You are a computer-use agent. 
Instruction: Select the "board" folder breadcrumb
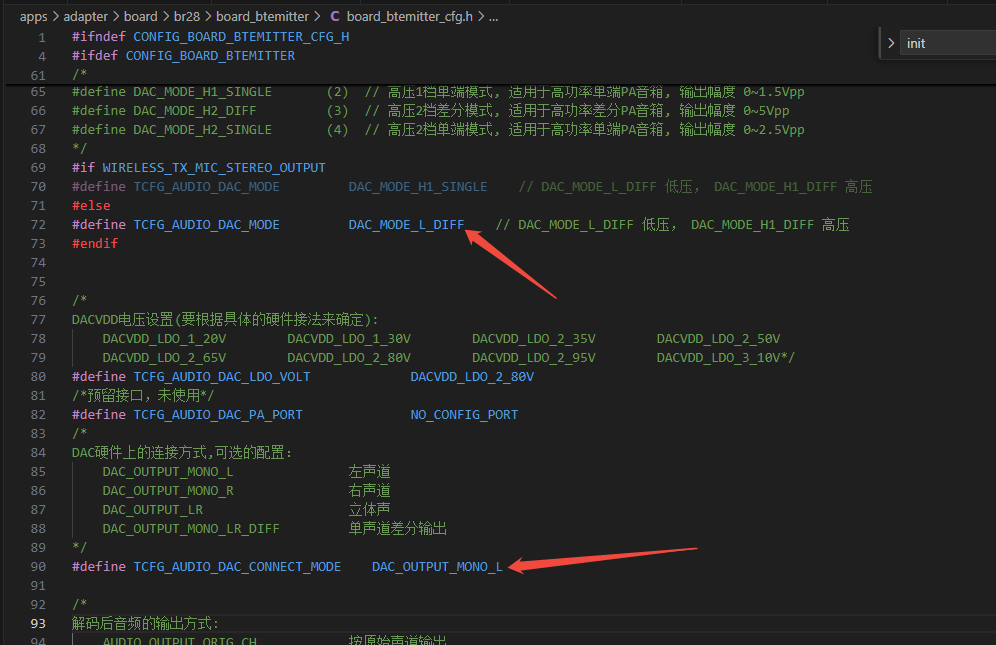(140, 17)
